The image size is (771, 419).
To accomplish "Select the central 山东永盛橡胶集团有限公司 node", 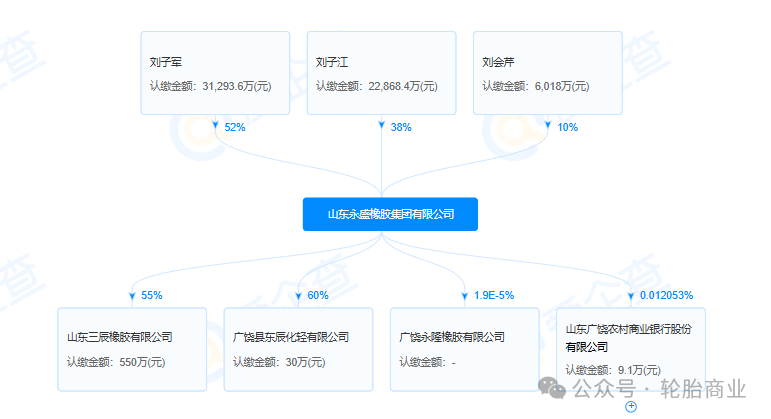I will [x=390, y=214].
